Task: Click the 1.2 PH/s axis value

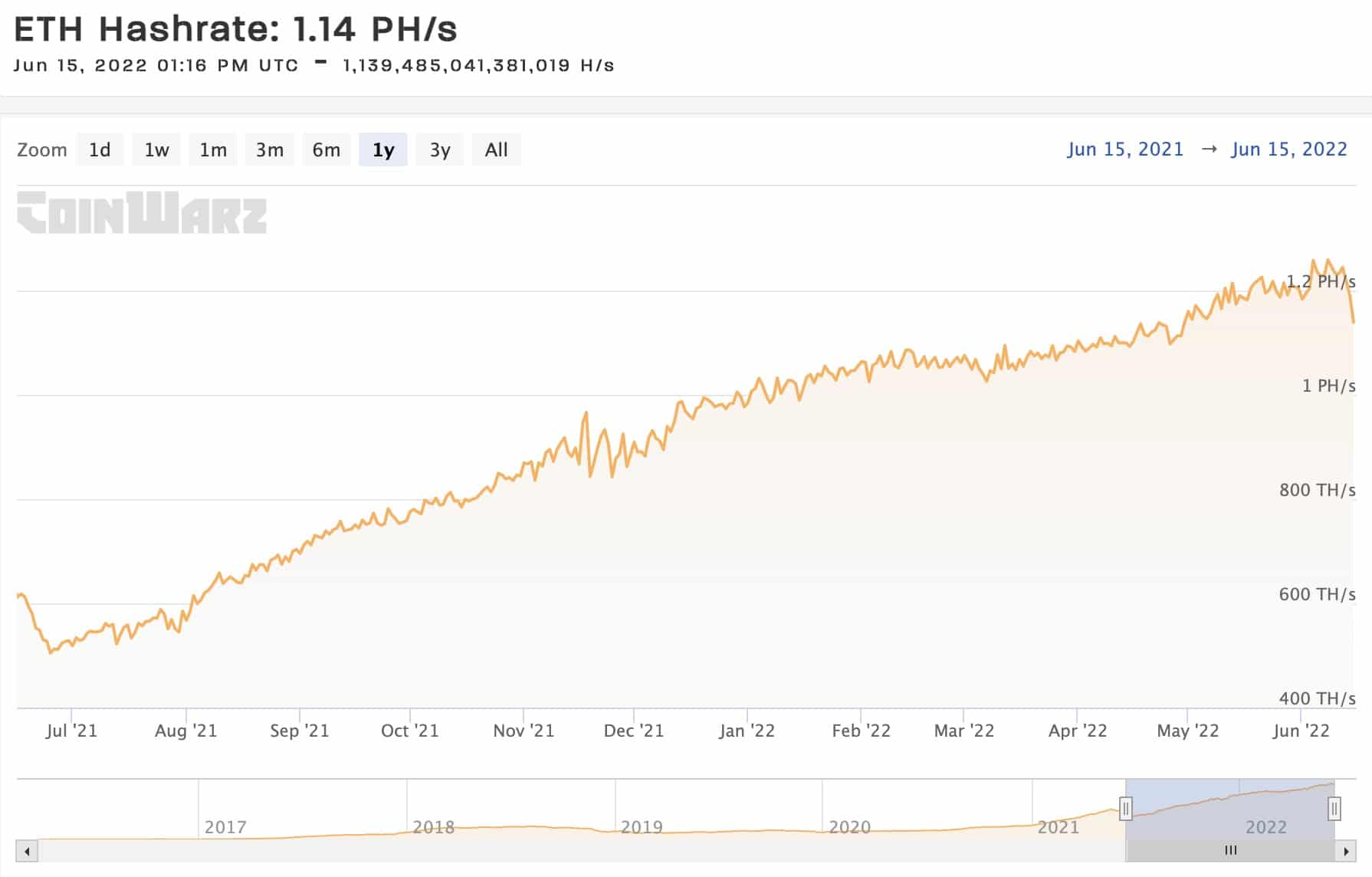Action: point(1321,281)
